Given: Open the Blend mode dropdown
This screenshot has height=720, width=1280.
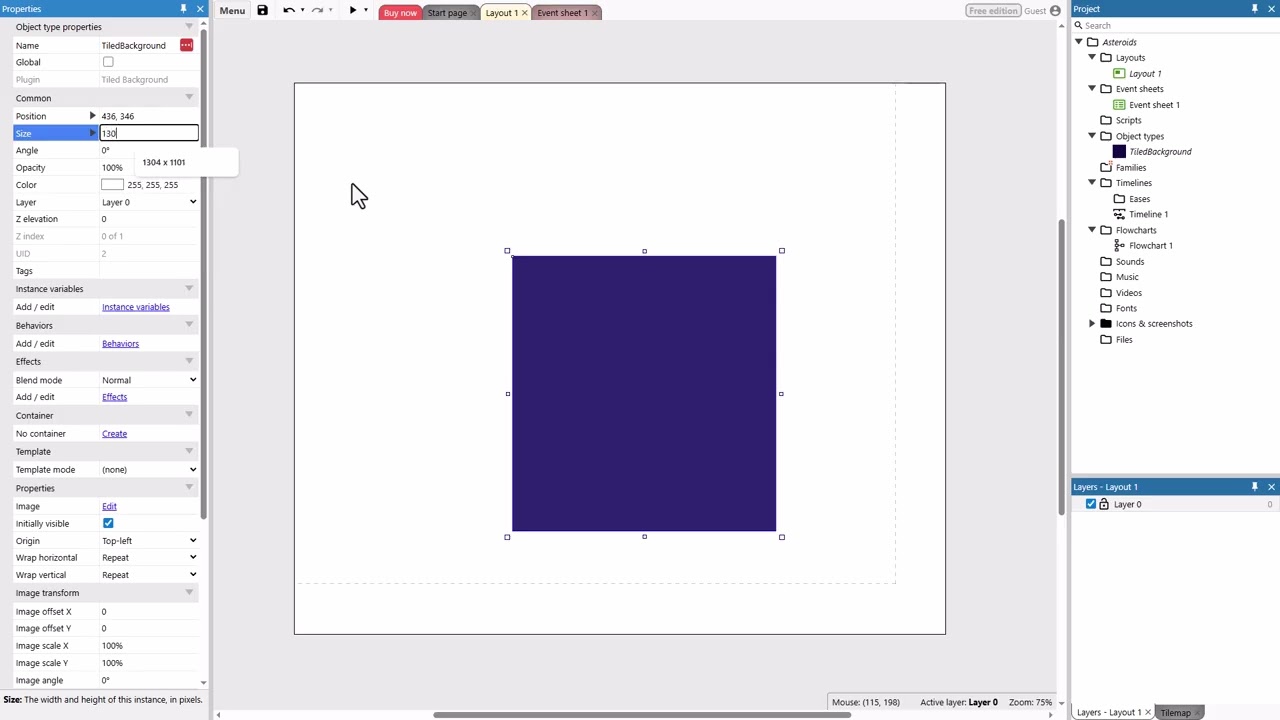Looking at the screenshot, I should pyautogui.click(x=148, y=380).
